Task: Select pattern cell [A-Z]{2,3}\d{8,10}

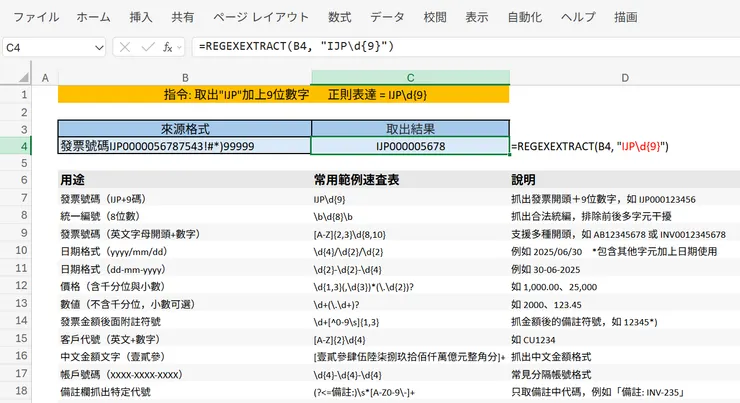Action: (x=410, y=234)
